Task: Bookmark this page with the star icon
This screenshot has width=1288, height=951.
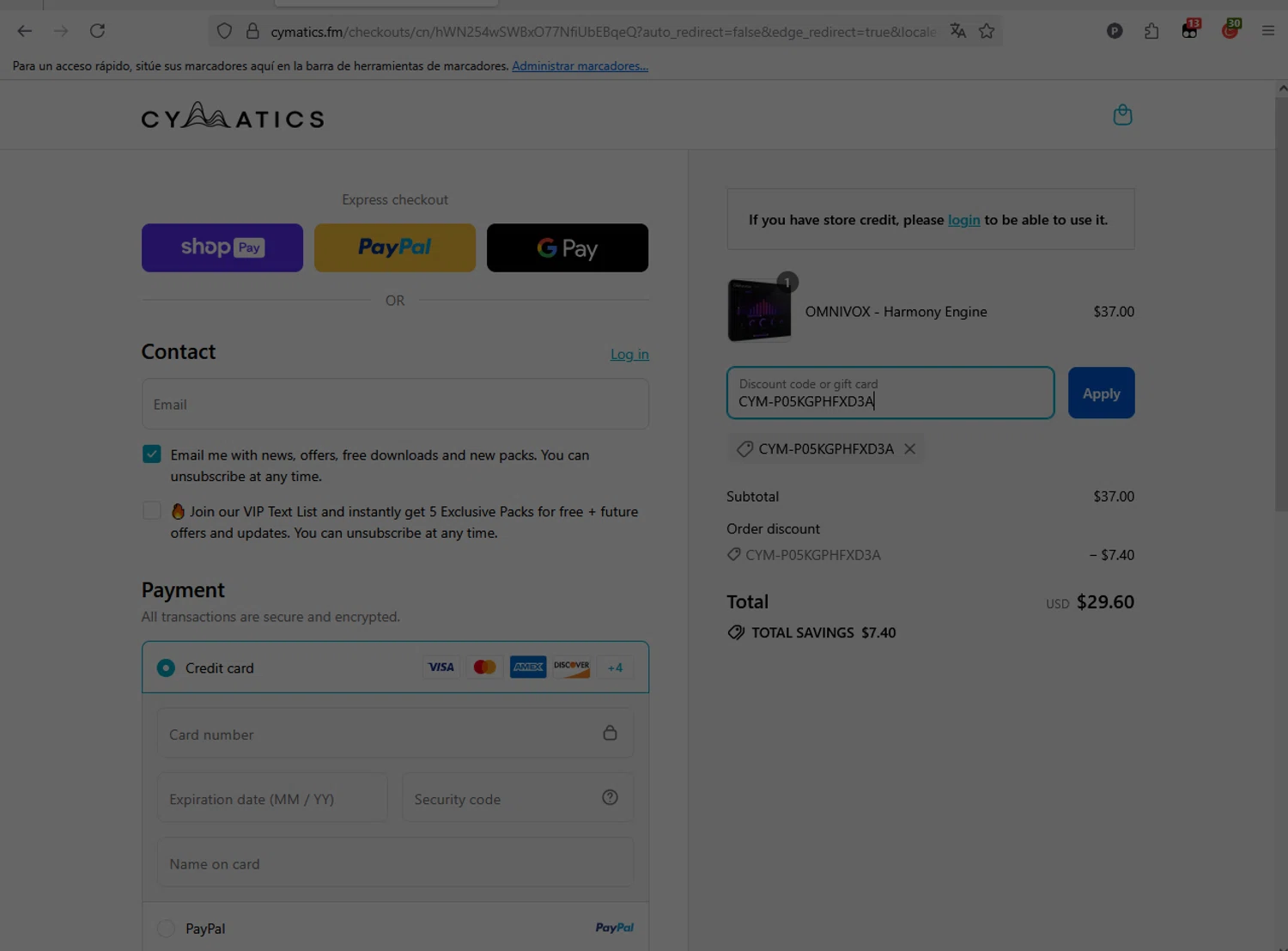Action: [987, 32]
